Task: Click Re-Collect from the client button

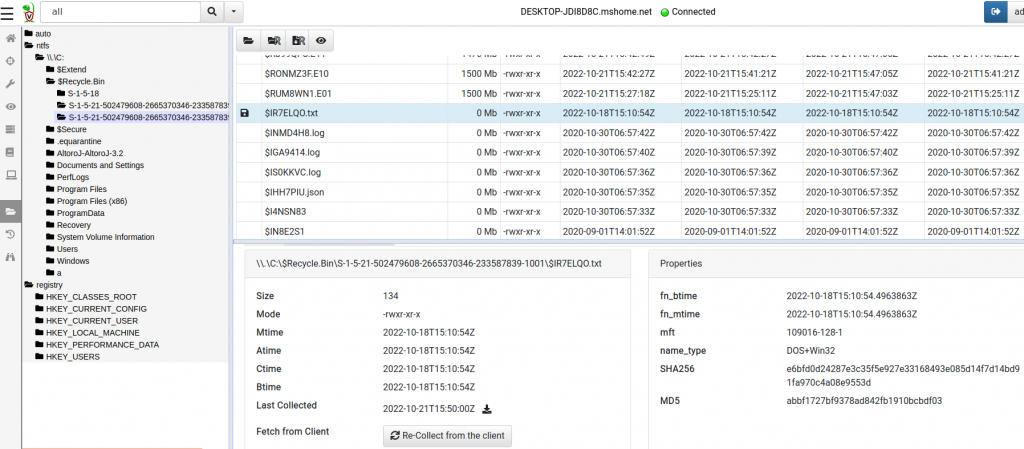Action: pos(447,435)
